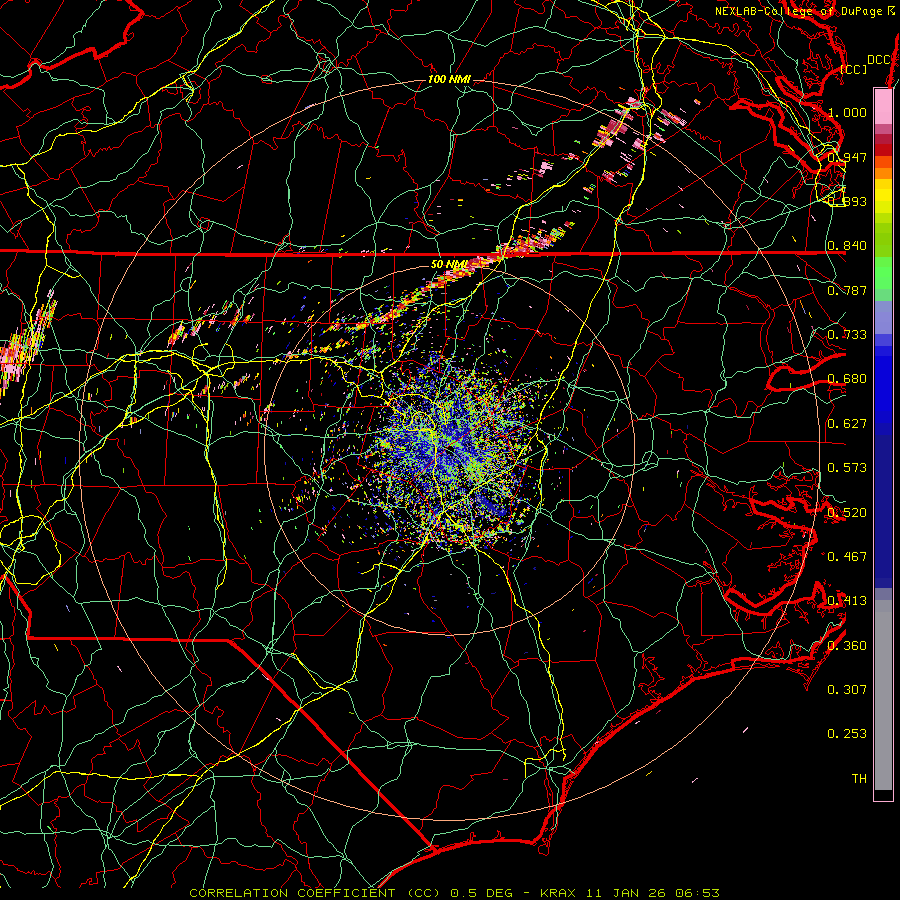
Task: Select the 0.627 scale label
Action: (x=847, y=423)
